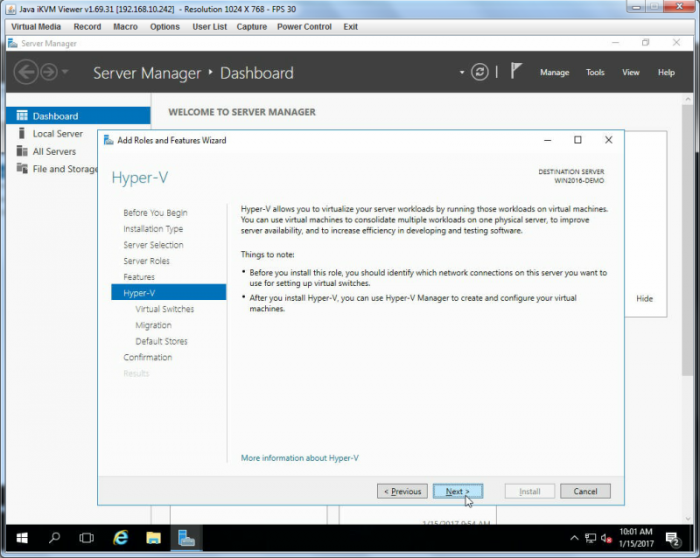Open the Action Center notification icon
The image size is (700, 558).
(672, 539)
